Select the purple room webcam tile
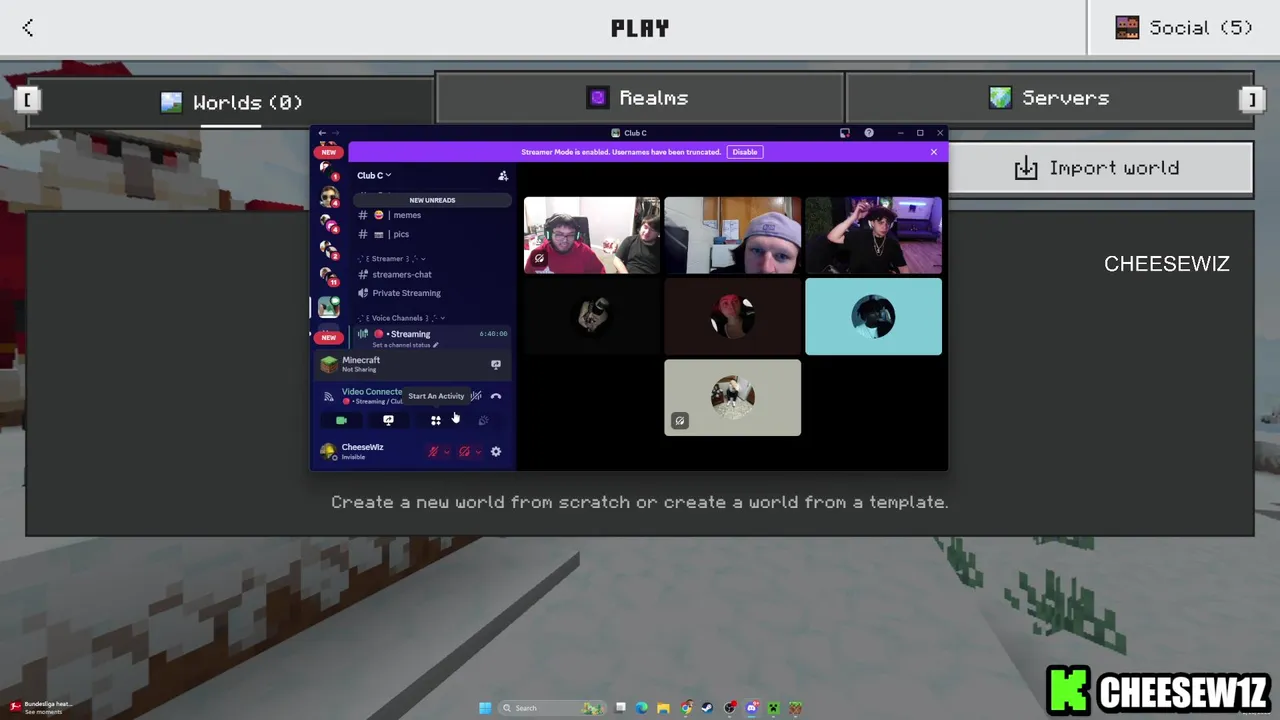Viewport: 1280px width, 720px height. tap(873, 235)
